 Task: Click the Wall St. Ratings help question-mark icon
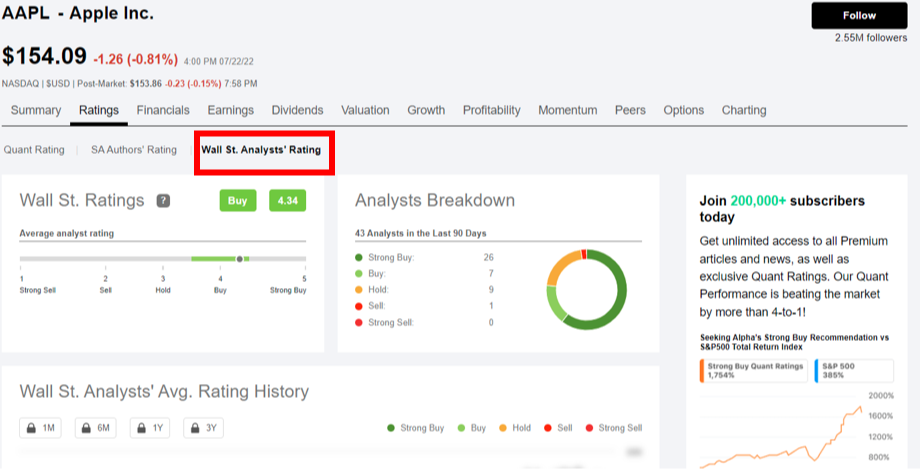(163, 201)
